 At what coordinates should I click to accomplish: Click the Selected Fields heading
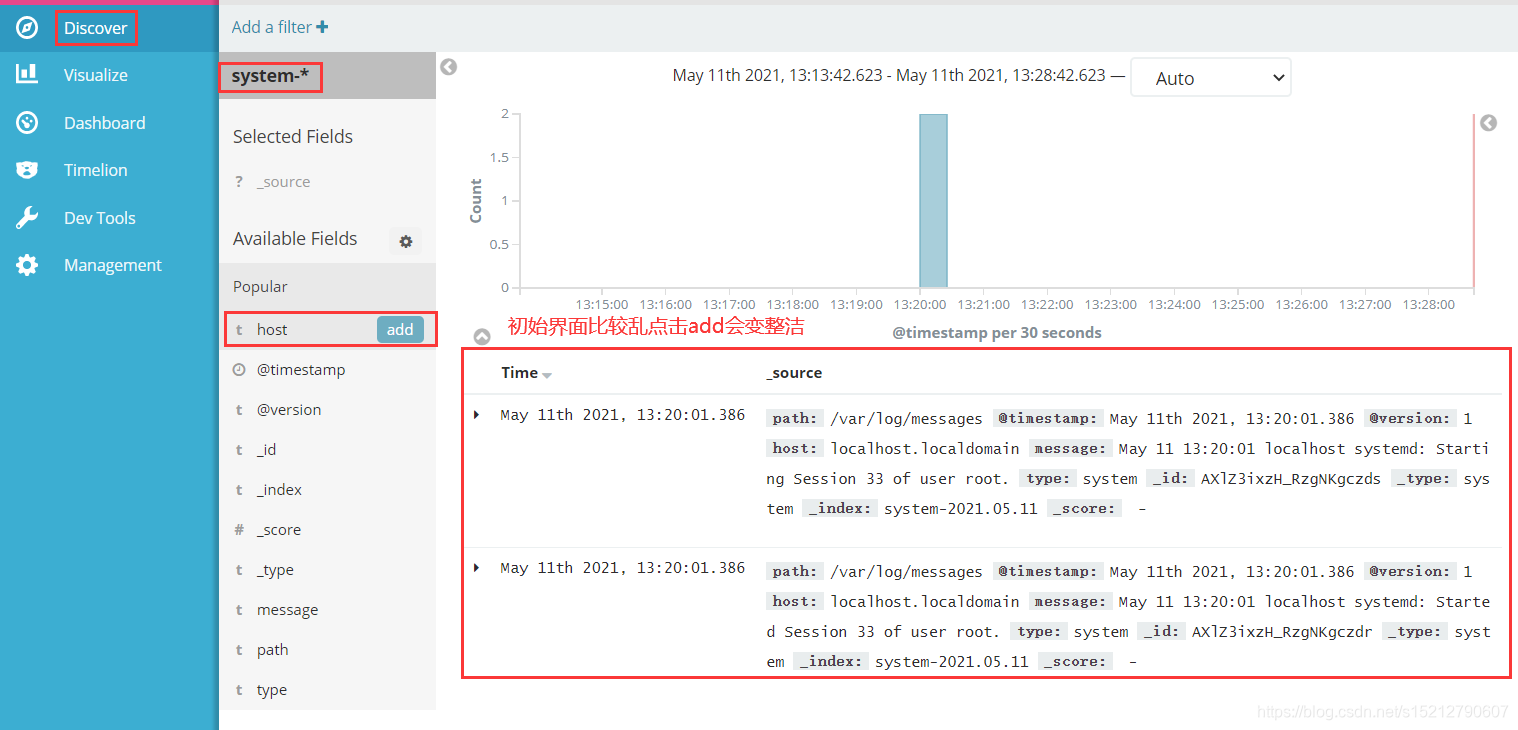coord(293,137)
